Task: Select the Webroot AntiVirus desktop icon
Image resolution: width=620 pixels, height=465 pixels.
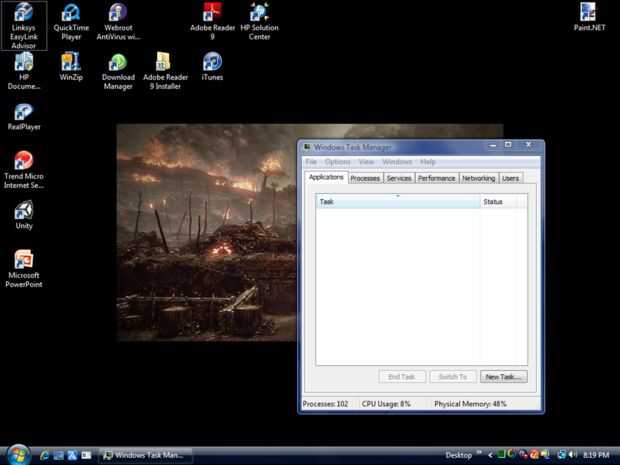Action: point(118,22)
